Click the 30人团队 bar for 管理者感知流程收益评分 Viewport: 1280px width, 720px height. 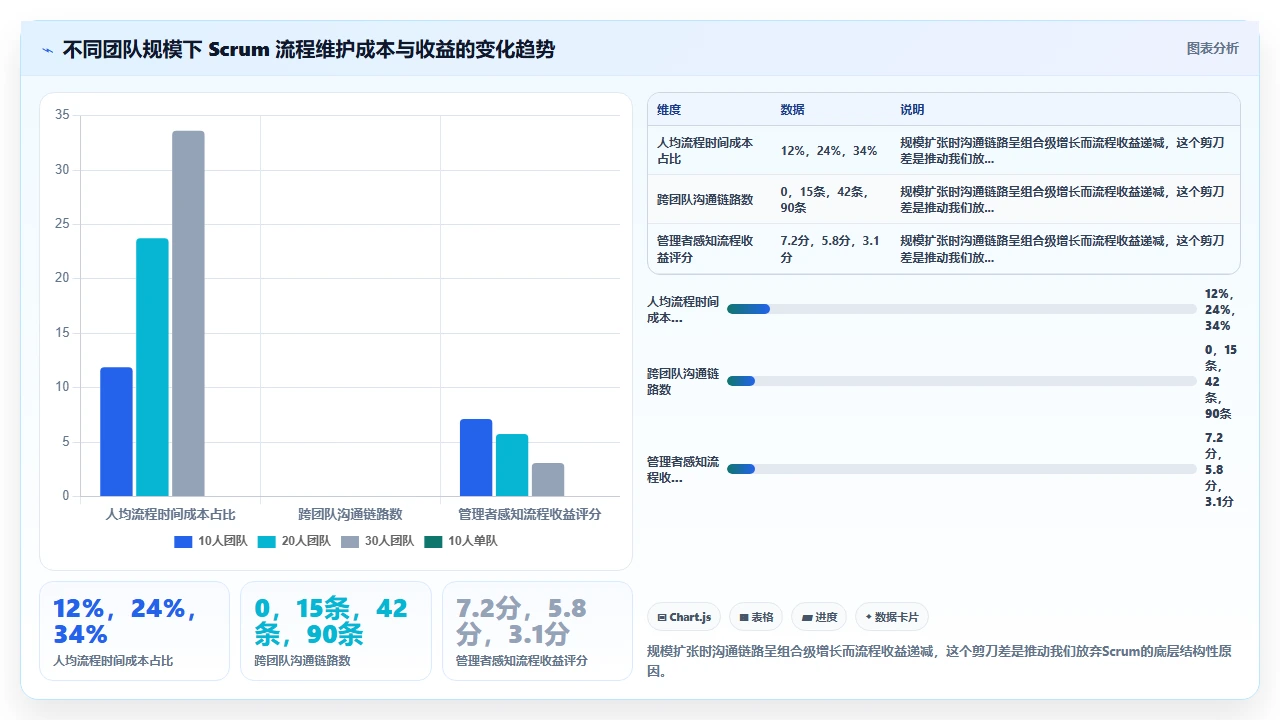coord(548,479)
